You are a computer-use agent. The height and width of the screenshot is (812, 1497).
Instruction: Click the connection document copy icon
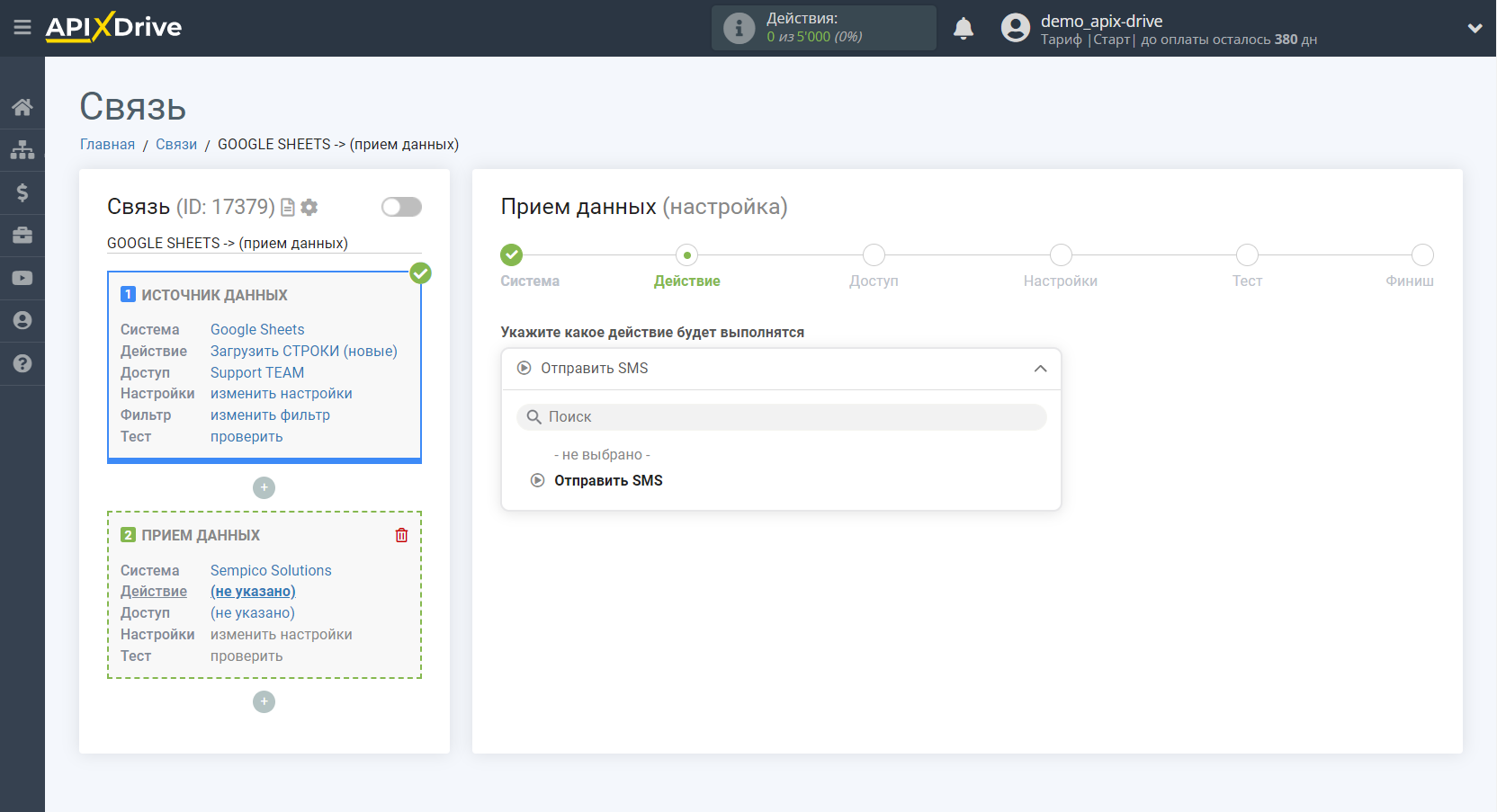(x=288, y=208)
